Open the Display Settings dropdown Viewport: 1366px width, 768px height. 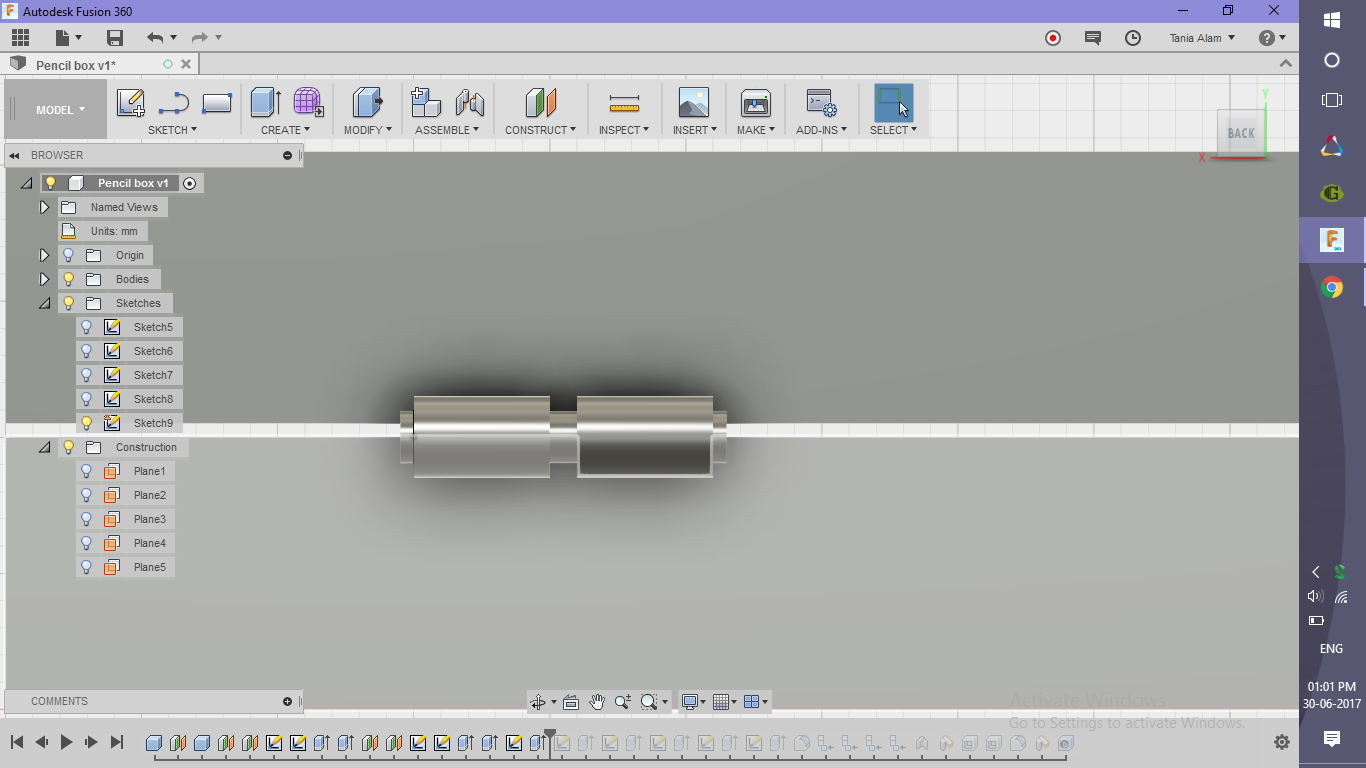point(693,702)
